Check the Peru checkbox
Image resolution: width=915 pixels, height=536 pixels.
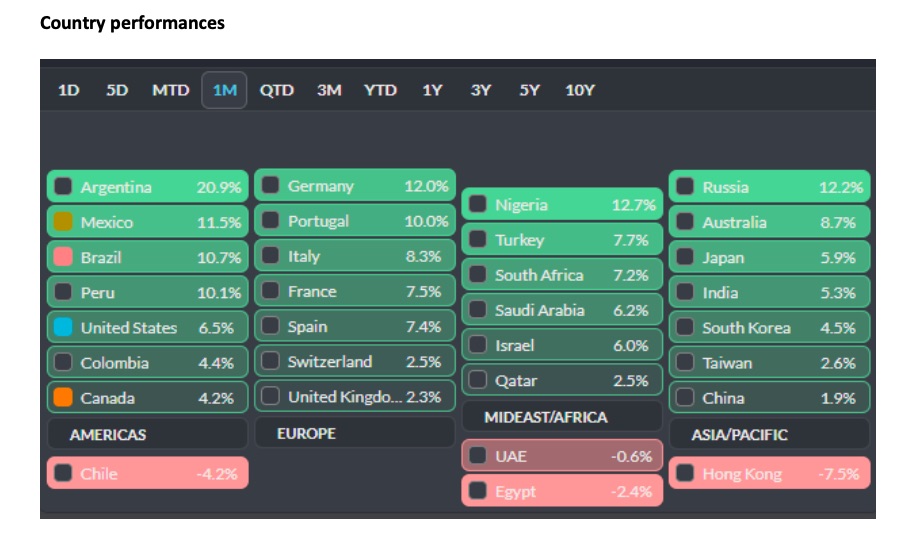click(63, 292)
